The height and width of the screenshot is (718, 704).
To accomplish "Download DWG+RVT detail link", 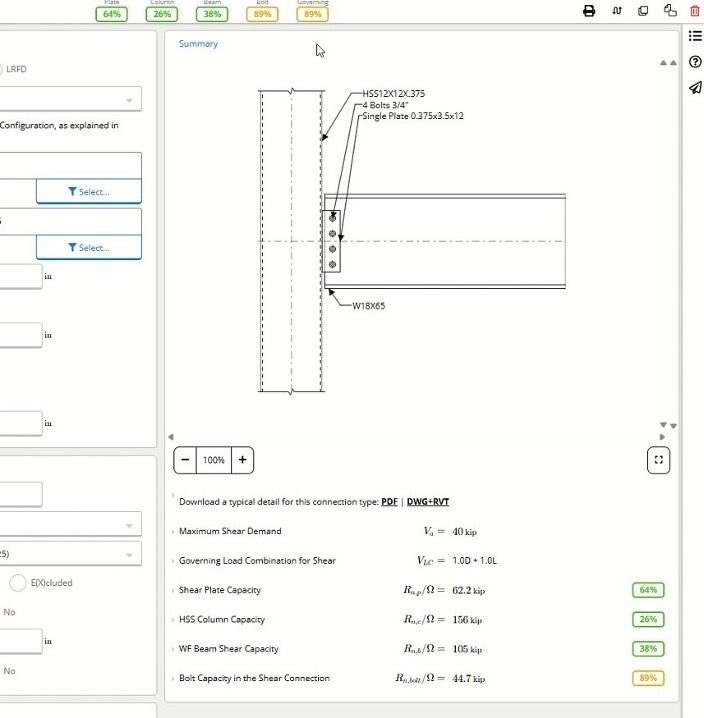I will tap(428, 501).
